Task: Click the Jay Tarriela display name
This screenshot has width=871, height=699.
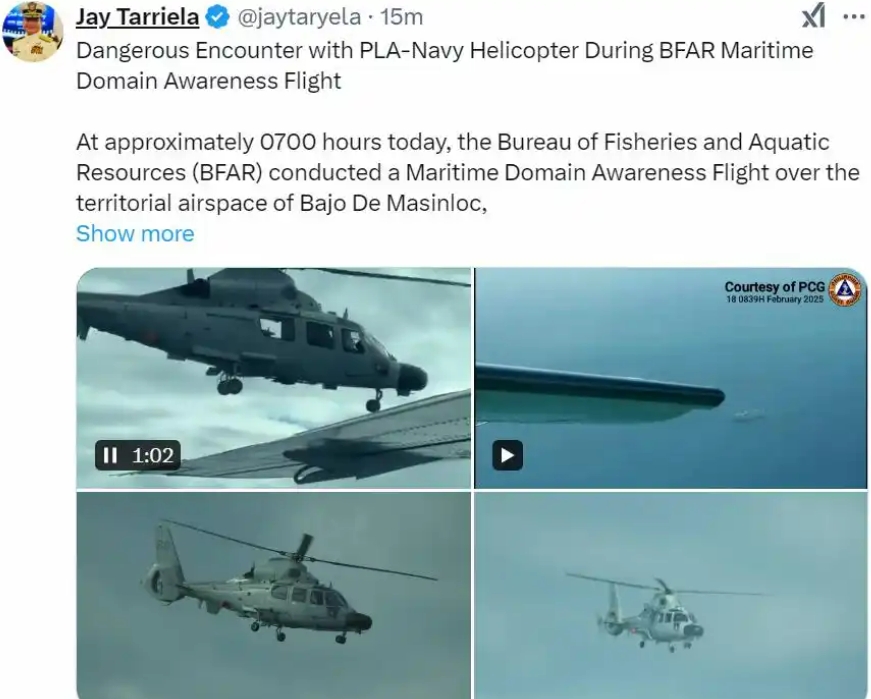Action: coord(137,17)
